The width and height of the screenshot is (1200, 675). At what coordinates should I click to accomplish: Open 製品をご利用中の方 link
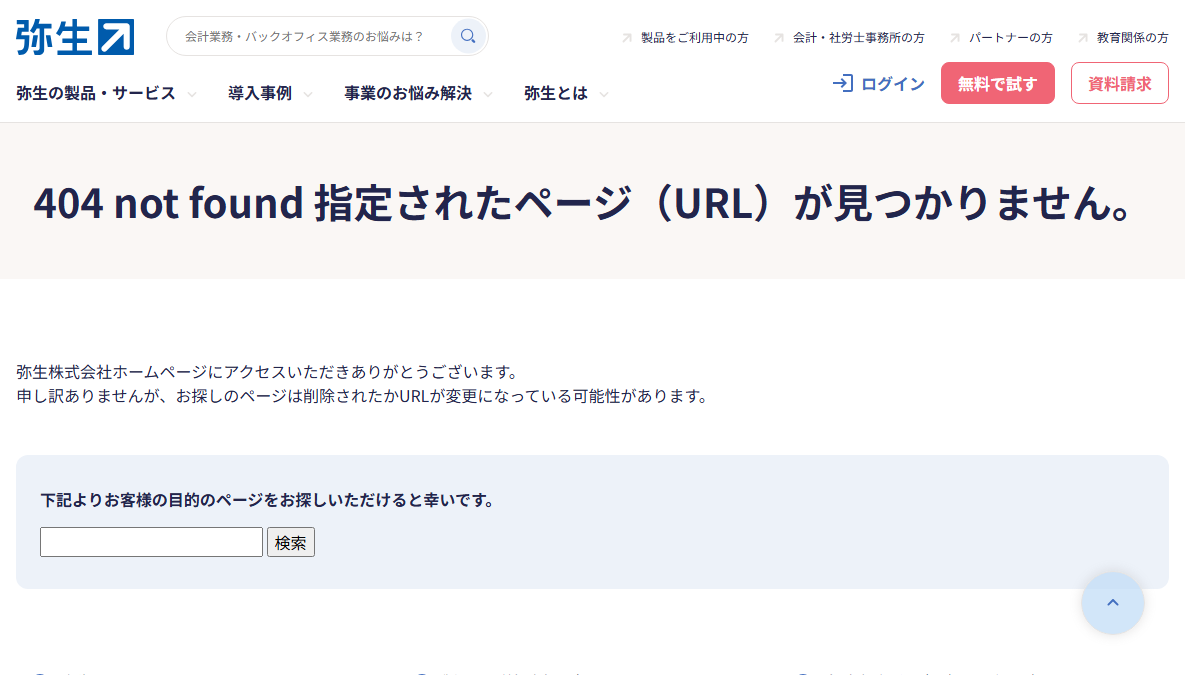tap(695, 38)
